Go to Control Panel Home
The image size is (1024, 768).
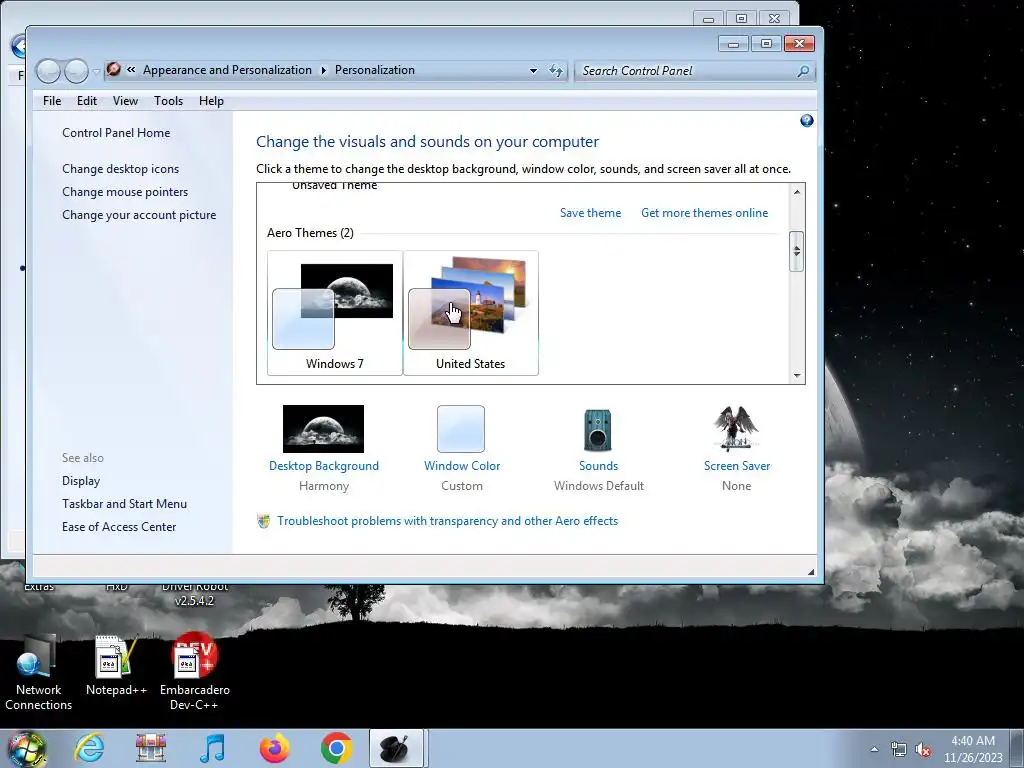(x=116, y=133)
